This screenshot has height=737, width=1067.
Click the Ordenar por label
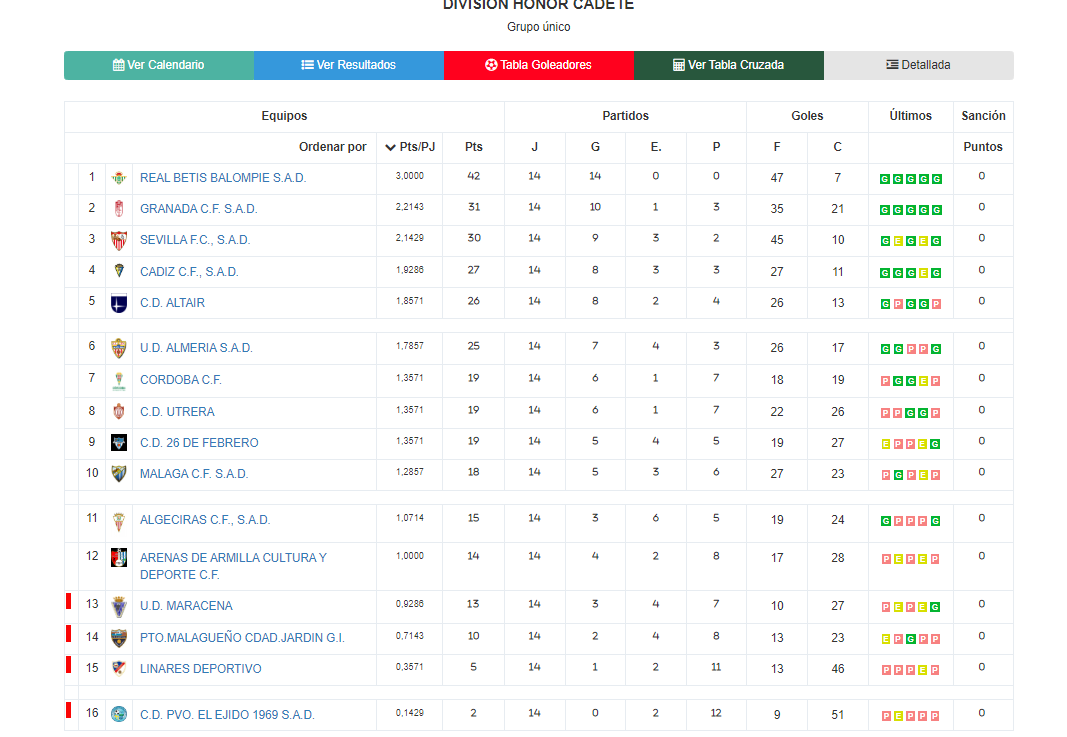(x=333, y=147)
